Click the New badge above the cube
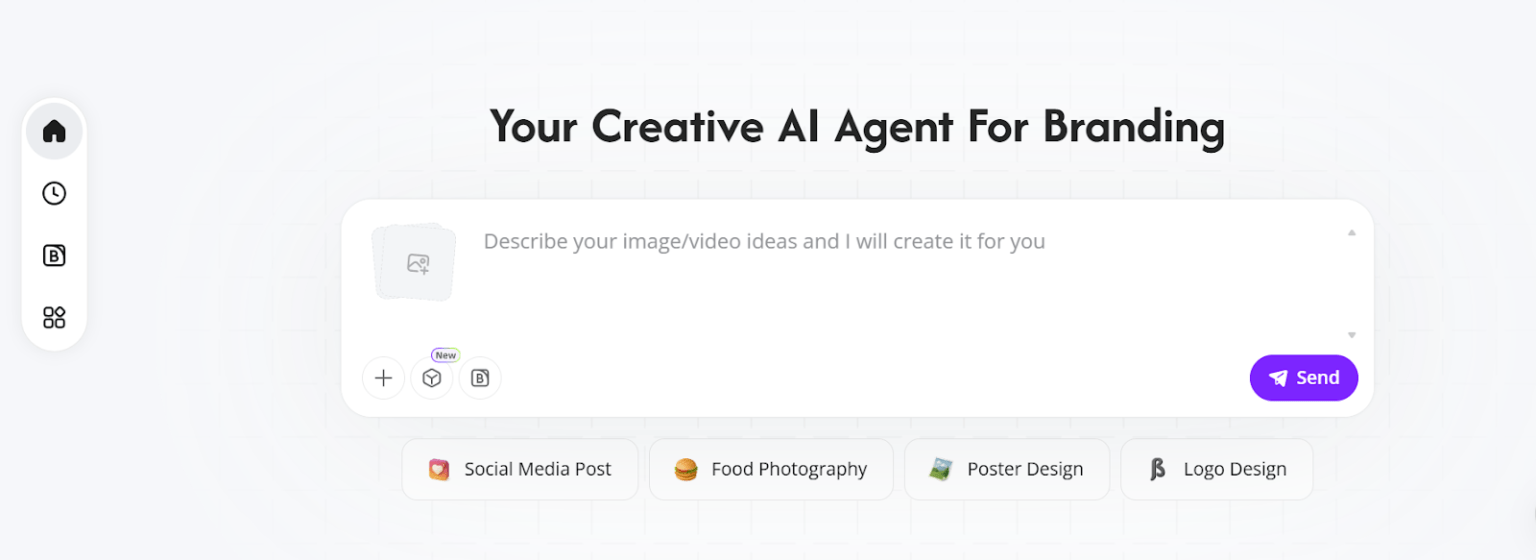Image resolution: width=1536 pixels, height=560 pixels. (445, 355)
